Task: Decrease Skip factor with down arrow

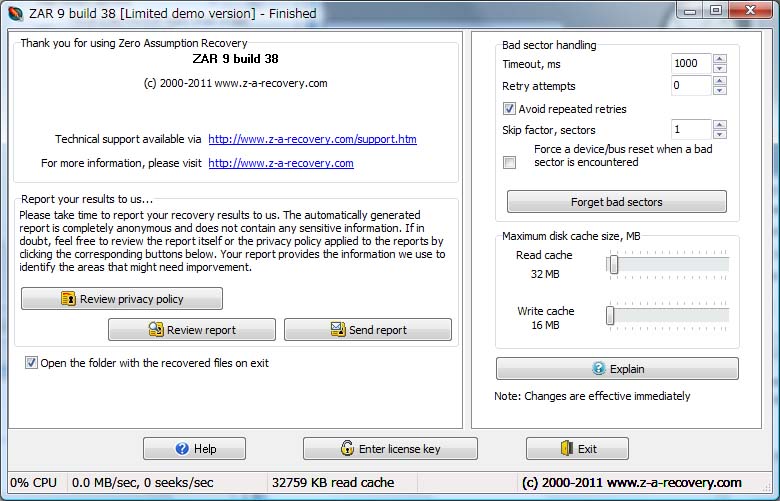Action: [719, 134]
